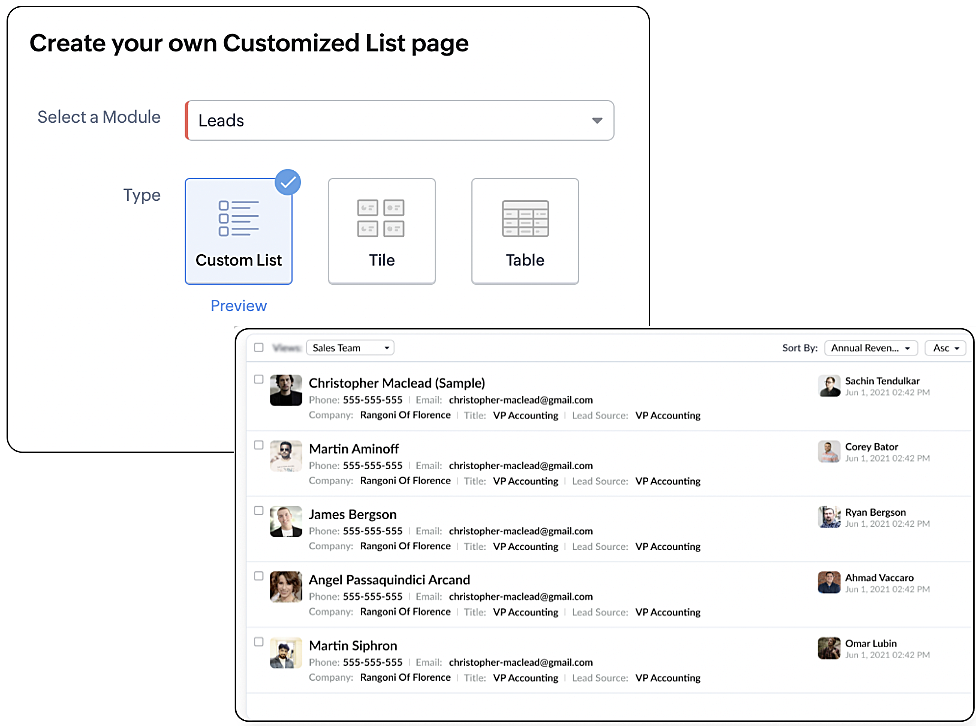
Task: Click Christopher Maclead's profile photo
Action: pyautogui.click(x=286, y=390)
